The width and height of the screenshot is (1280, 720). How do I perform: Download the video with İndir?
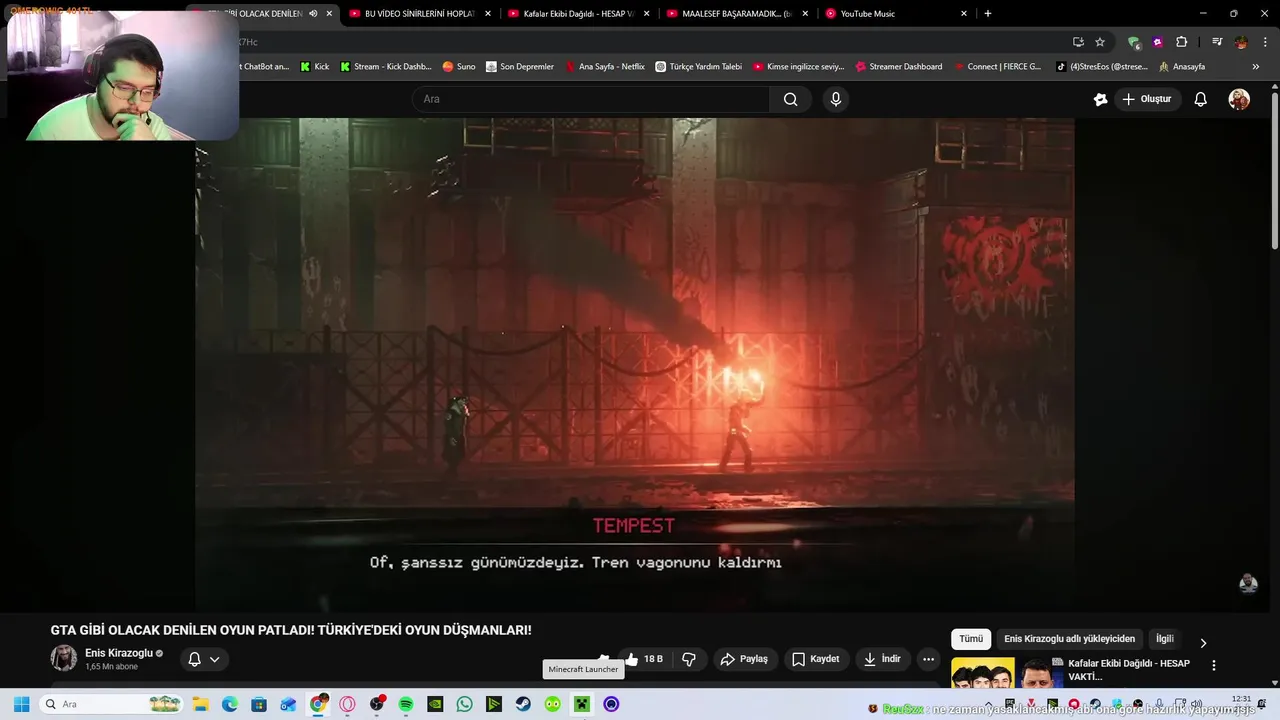point(883,659)
